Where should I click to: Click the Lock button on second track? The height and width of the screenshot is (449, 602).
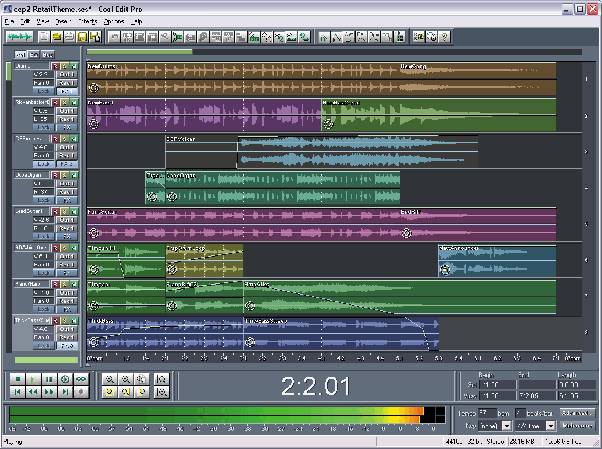point(42,127)
